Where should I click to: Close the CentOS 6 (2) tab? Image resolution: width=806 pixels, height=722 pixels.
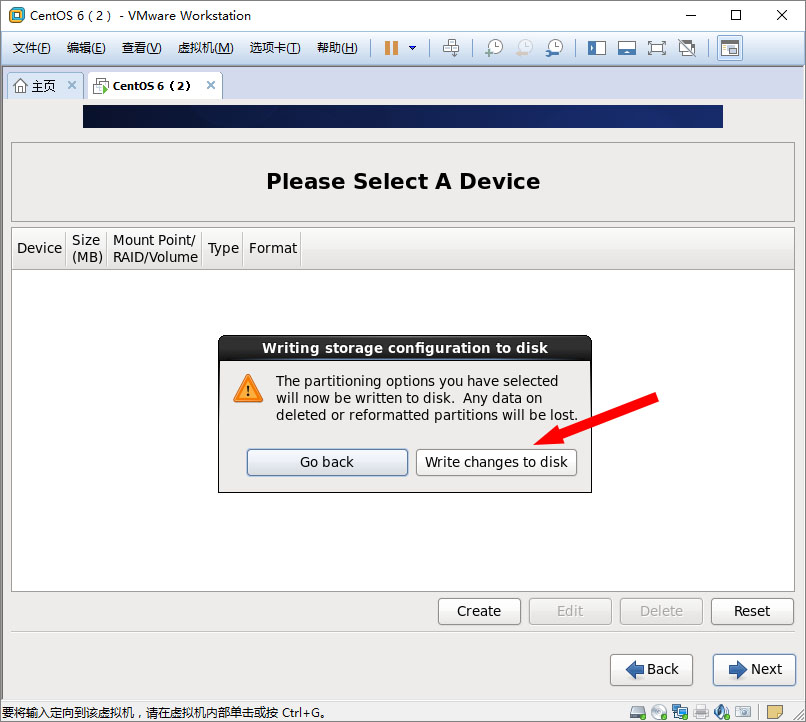pos(210,85)
